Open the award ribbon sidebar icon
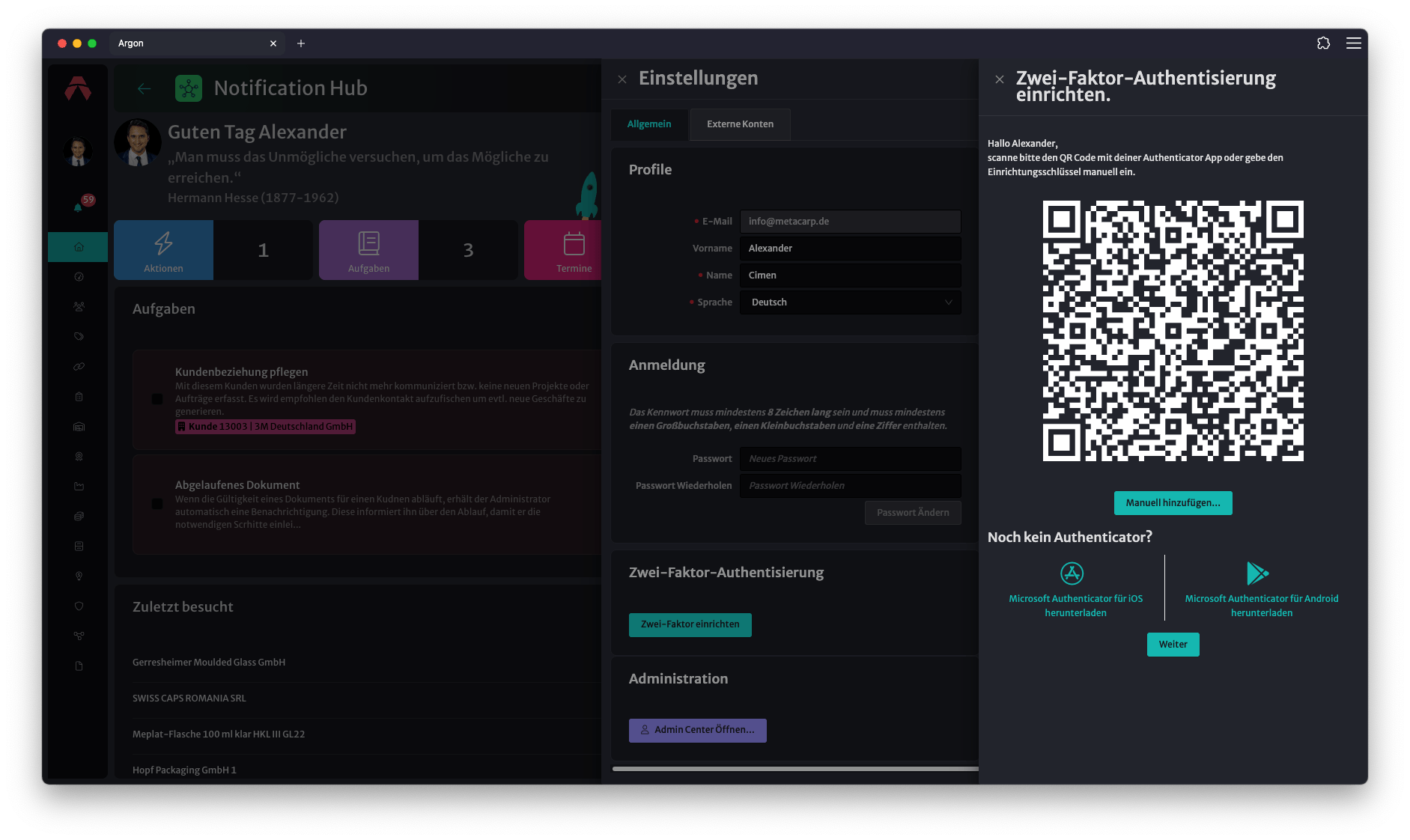 [x=79, y=457]
